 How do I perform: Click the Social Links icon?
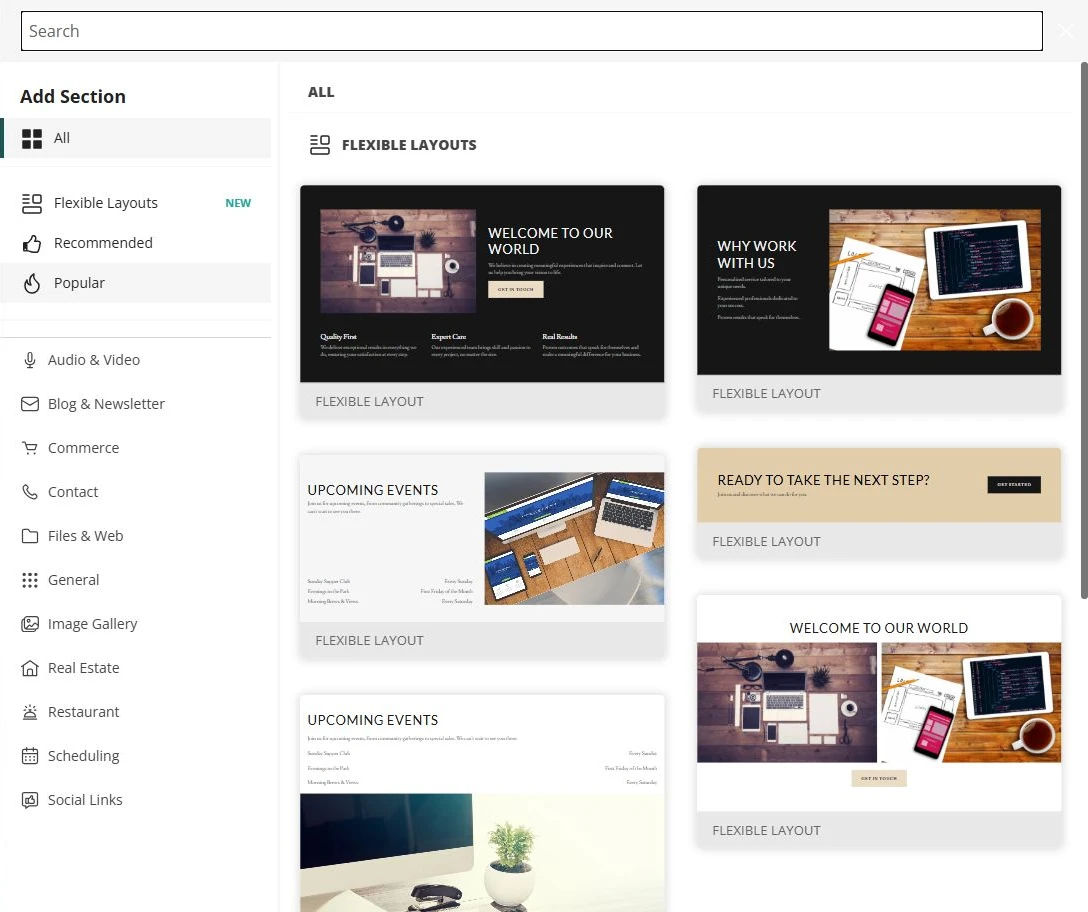click(30, 800)
